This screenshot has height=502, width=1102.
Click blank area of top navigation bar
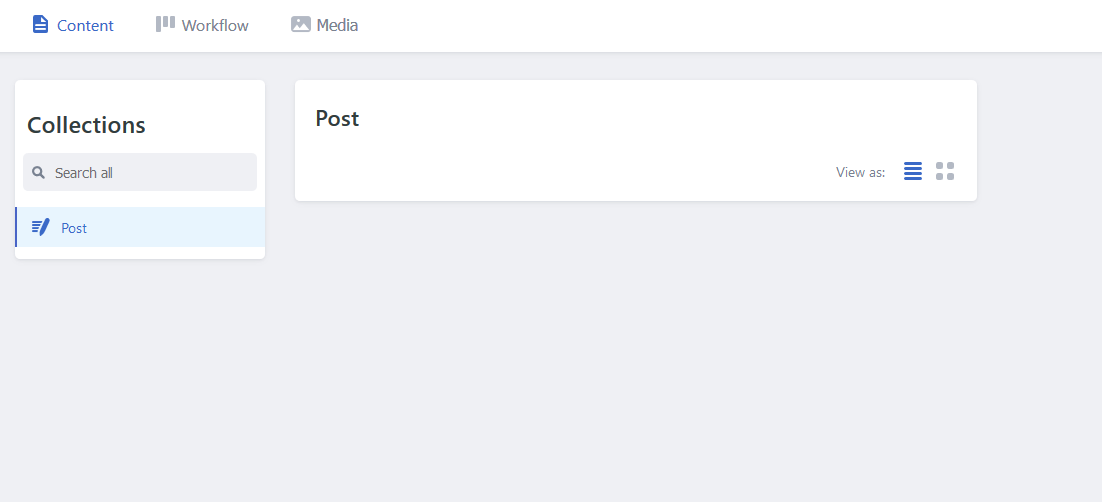703,25
